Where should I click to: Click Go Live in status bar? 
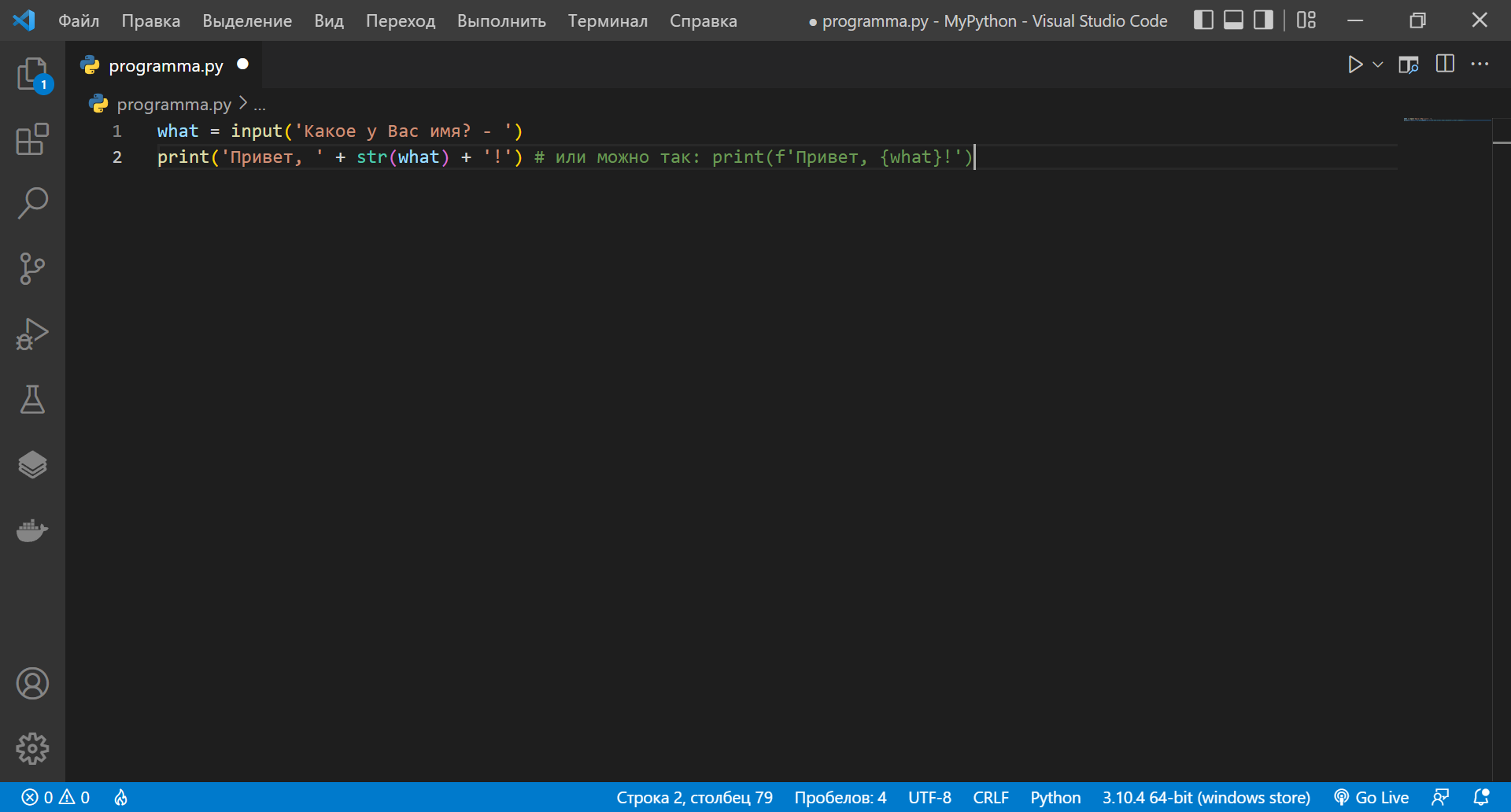[1372, 797]
